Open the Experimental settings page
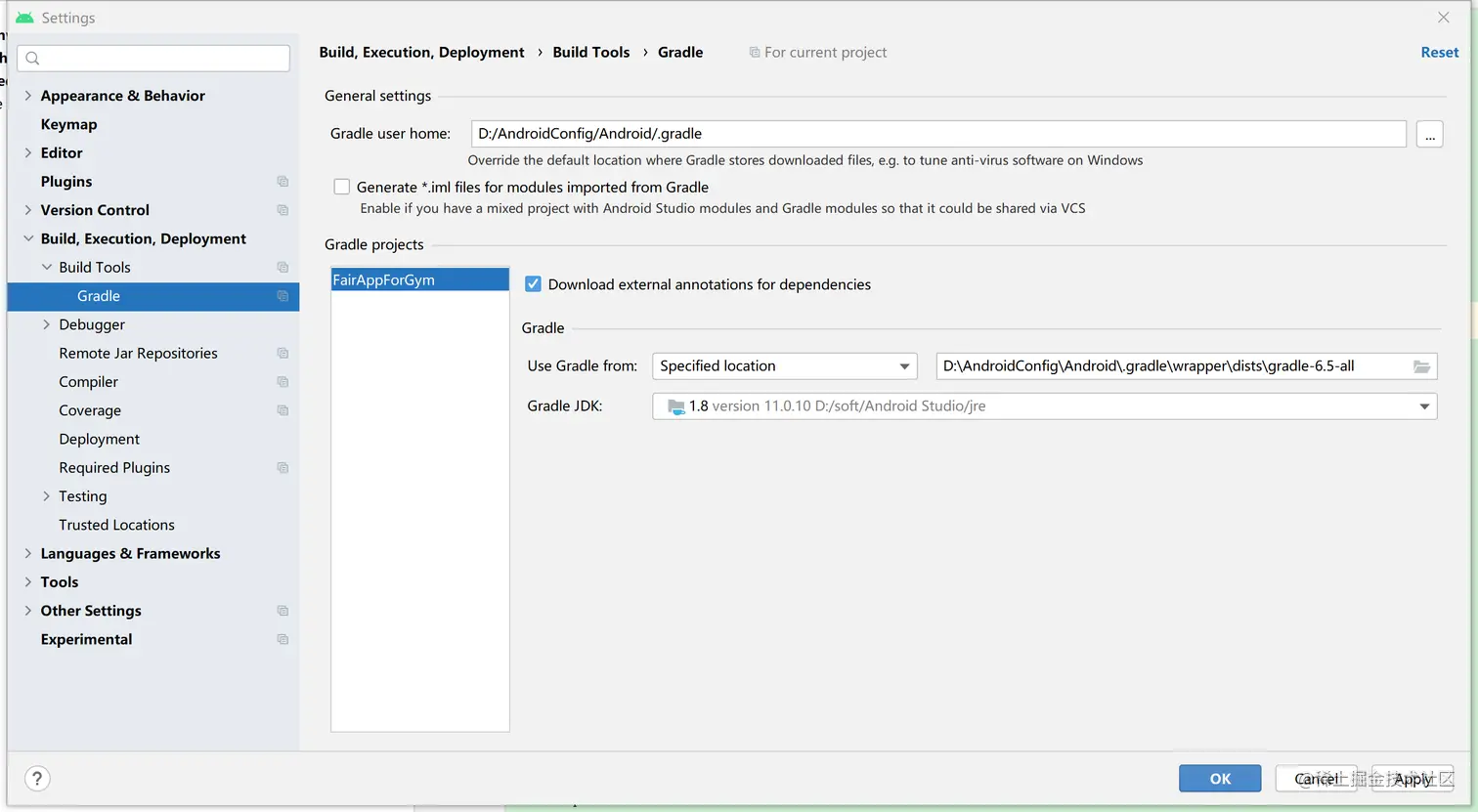This screenshot has width=1478, height=812. pyautogui.click(x=86, y=640)
